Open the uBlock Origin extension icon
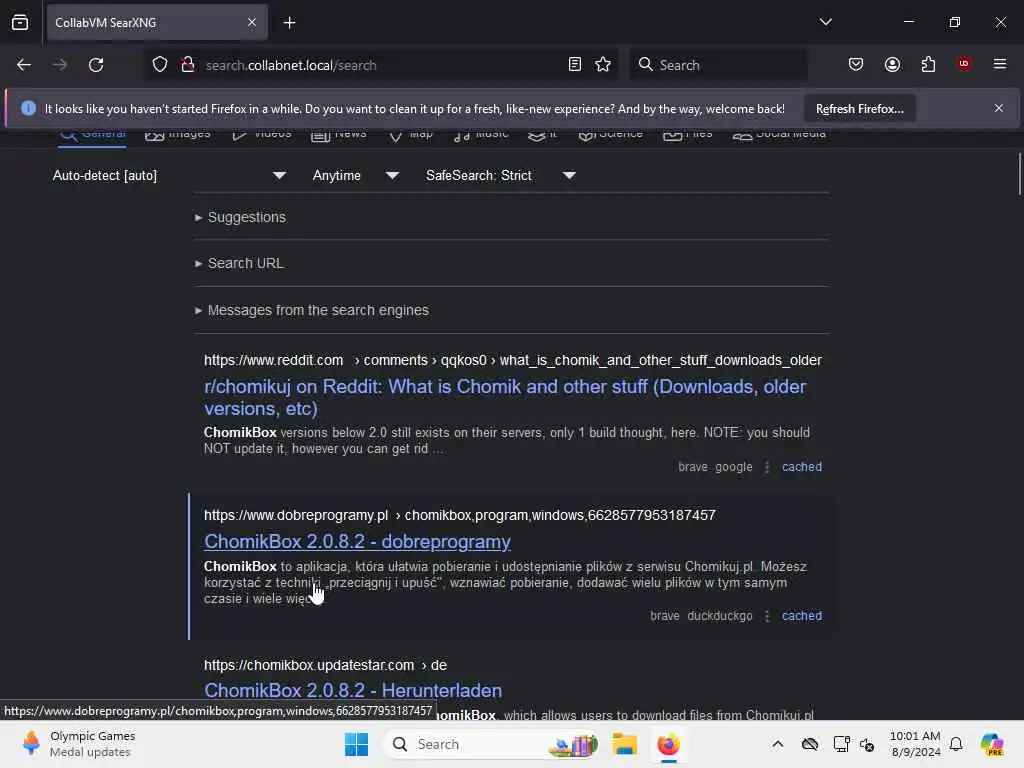1024x768 pixels. (x=964, y=64)
